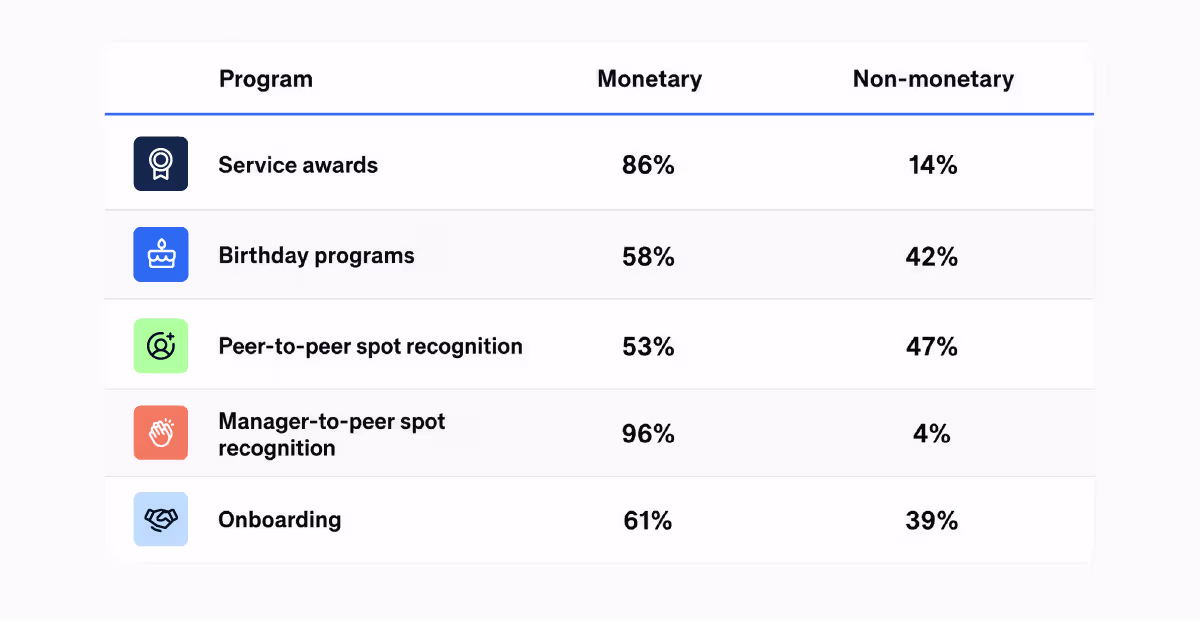Select the Monetary column header
Screen dimensions: 1200x620
pos(650,79)
